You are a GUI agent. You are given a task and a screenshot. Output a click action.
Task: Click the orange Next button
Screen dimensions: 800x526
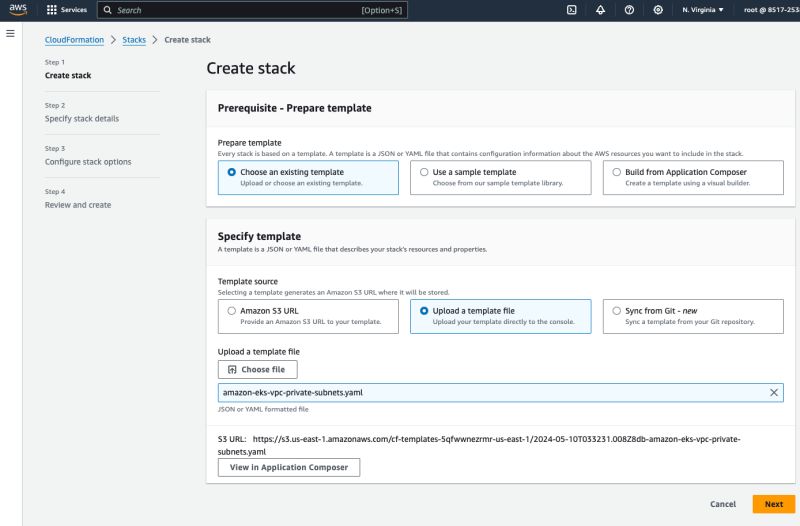tap(773, 504)
